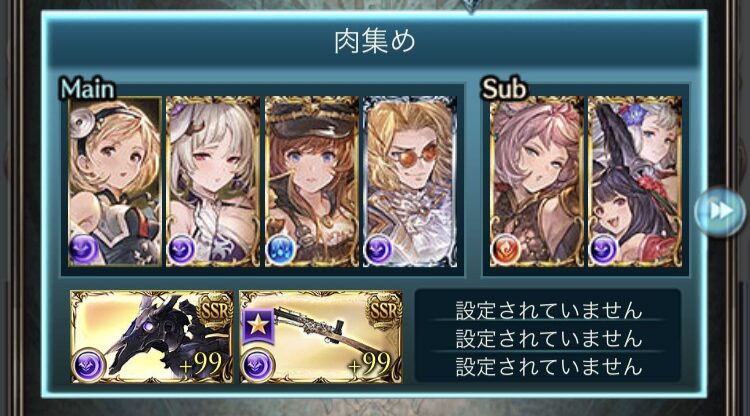Viewport: 750px width, 416px height.
Task: Click the purple star badge on the rifle
Action: (x=258, y=326)
